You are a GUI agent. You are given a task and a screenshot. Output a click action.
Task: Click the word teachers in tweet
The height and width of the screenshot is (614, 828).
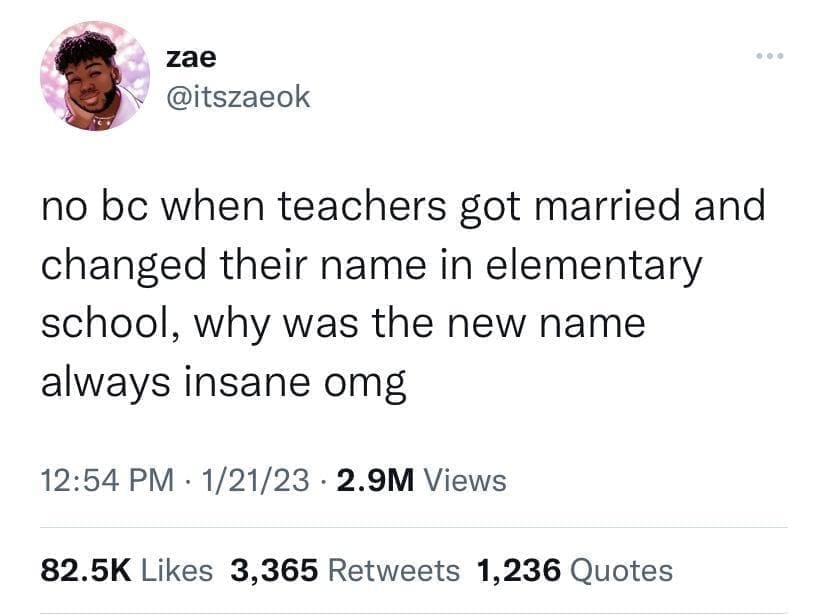362,206
